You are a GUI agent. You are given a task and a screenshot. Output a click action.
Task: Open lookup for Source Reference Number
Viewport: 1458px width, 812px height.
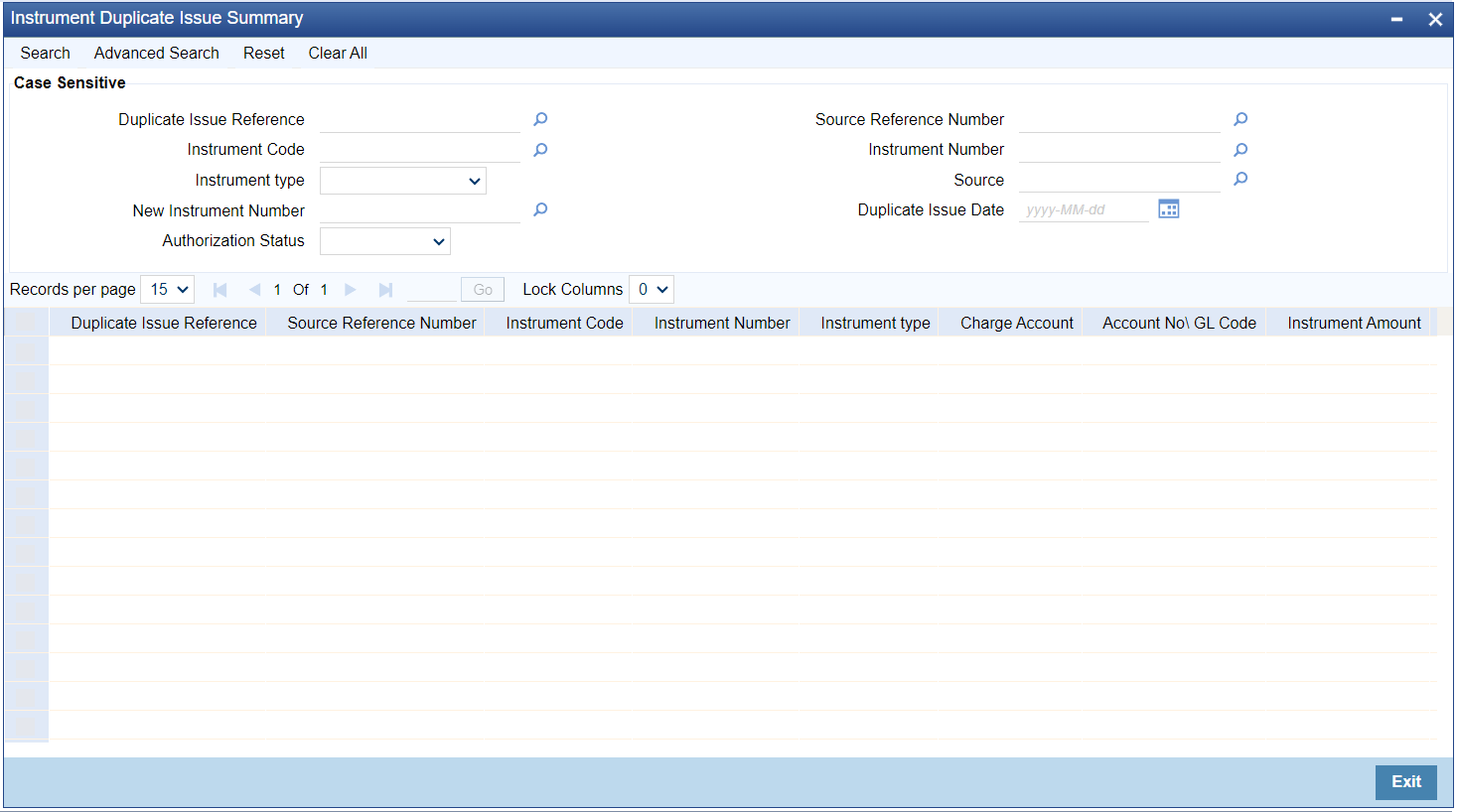(1240, 119)
